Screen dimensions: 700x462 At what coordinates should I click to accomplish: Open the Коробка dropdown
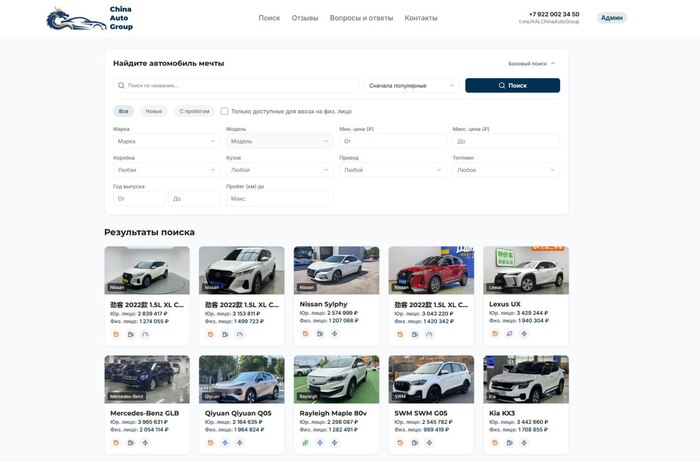(x=167, y=170)
